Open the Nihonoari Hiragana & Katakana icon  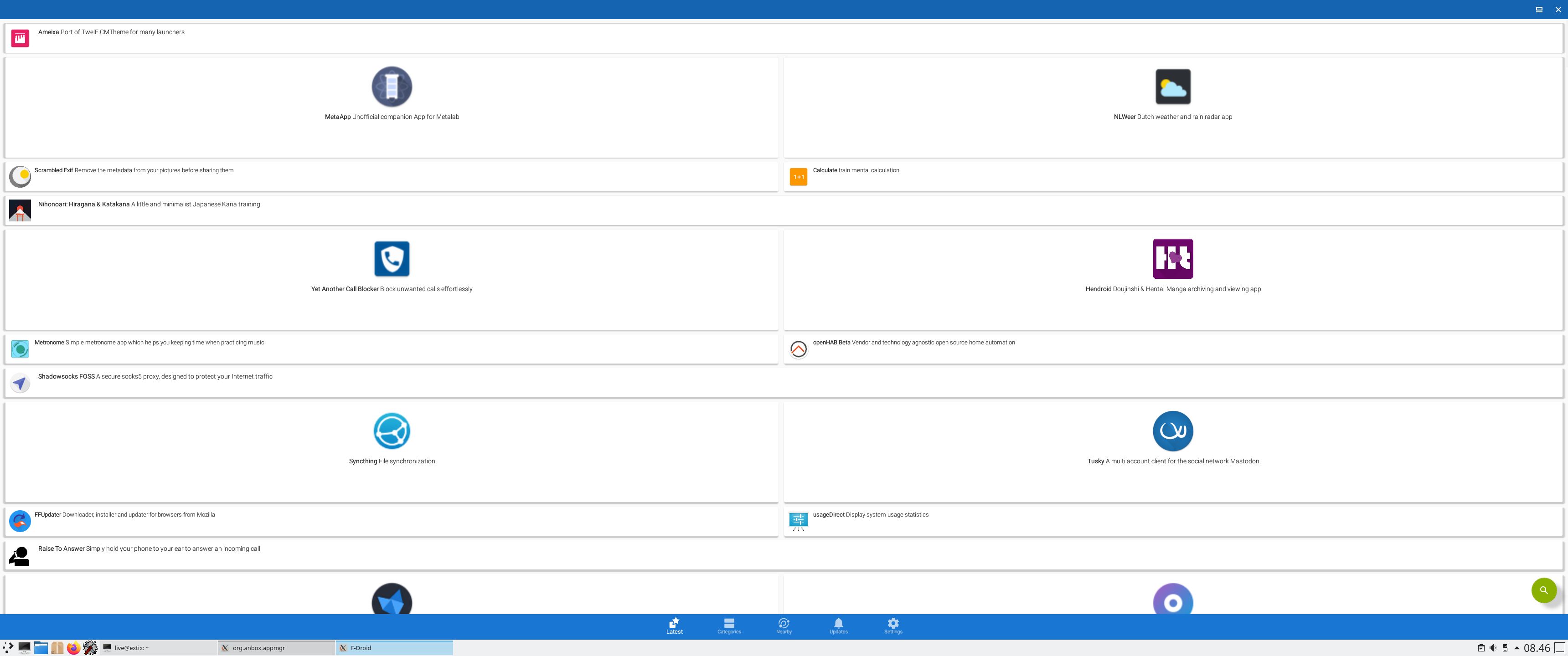pyautogui.click(x=20, y=210)
